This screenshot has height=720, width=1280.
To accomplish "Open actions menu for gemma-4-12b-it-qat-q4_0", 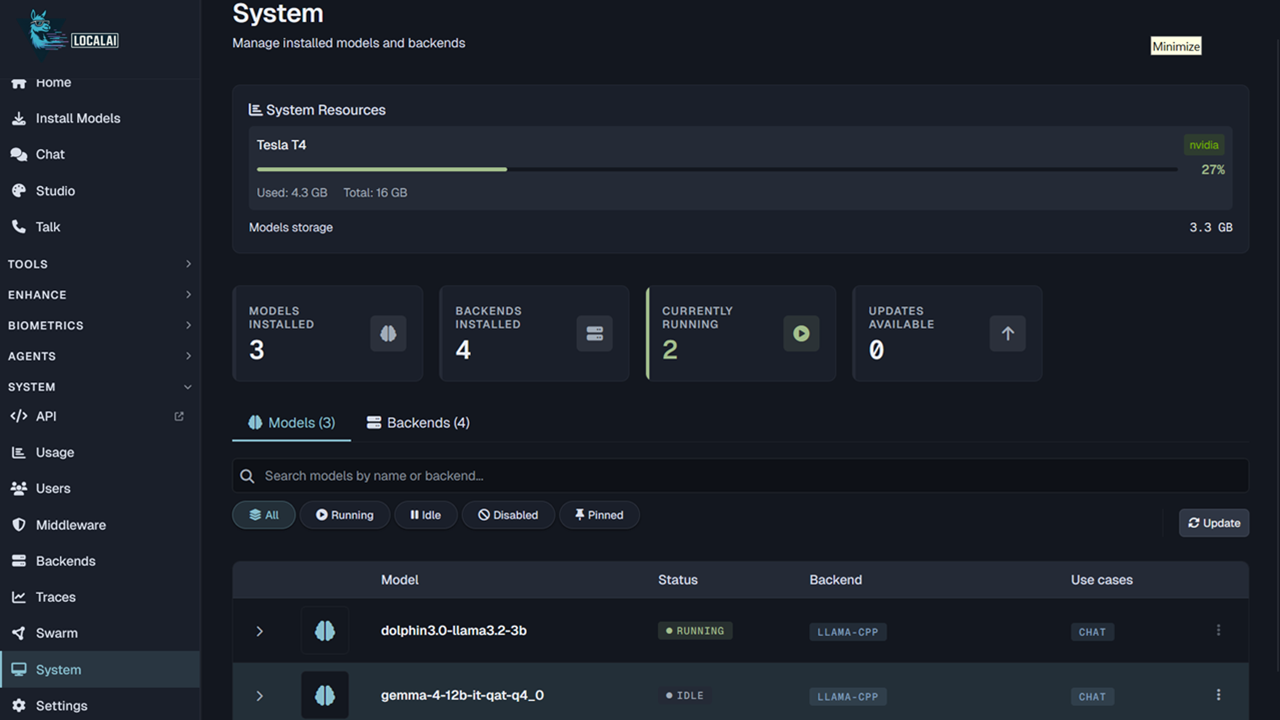I will [x=1218, y=695].
